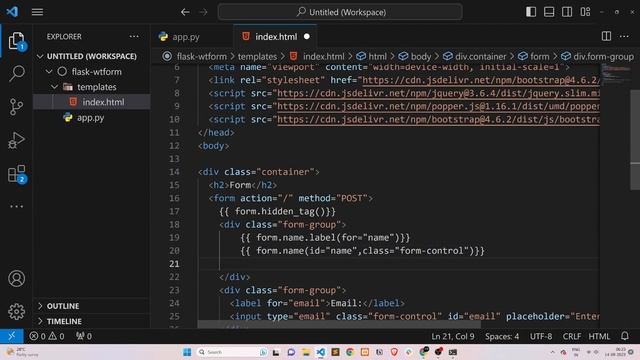Open app.py from the Explorer tree
640x360 pixels.
pyautogui.click(x=92, y=118)
